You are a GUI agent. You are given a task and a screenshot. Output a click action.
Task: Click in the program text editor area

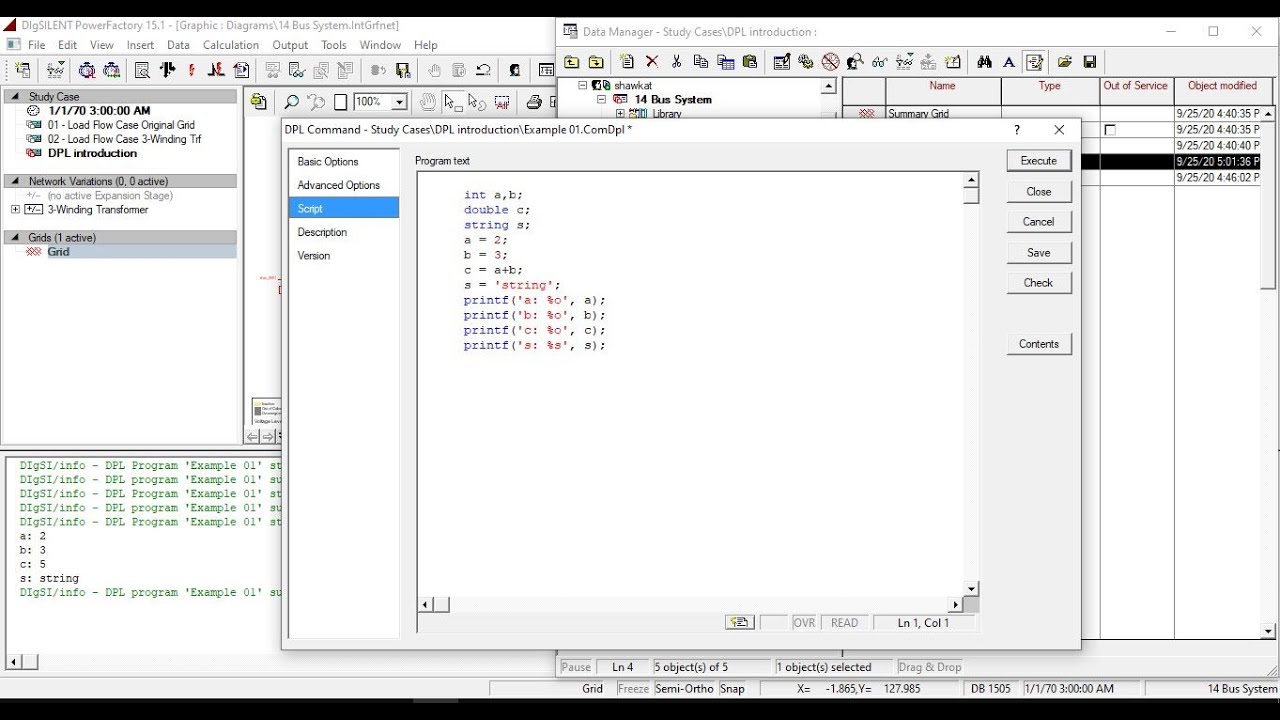[x=690, y=384]
